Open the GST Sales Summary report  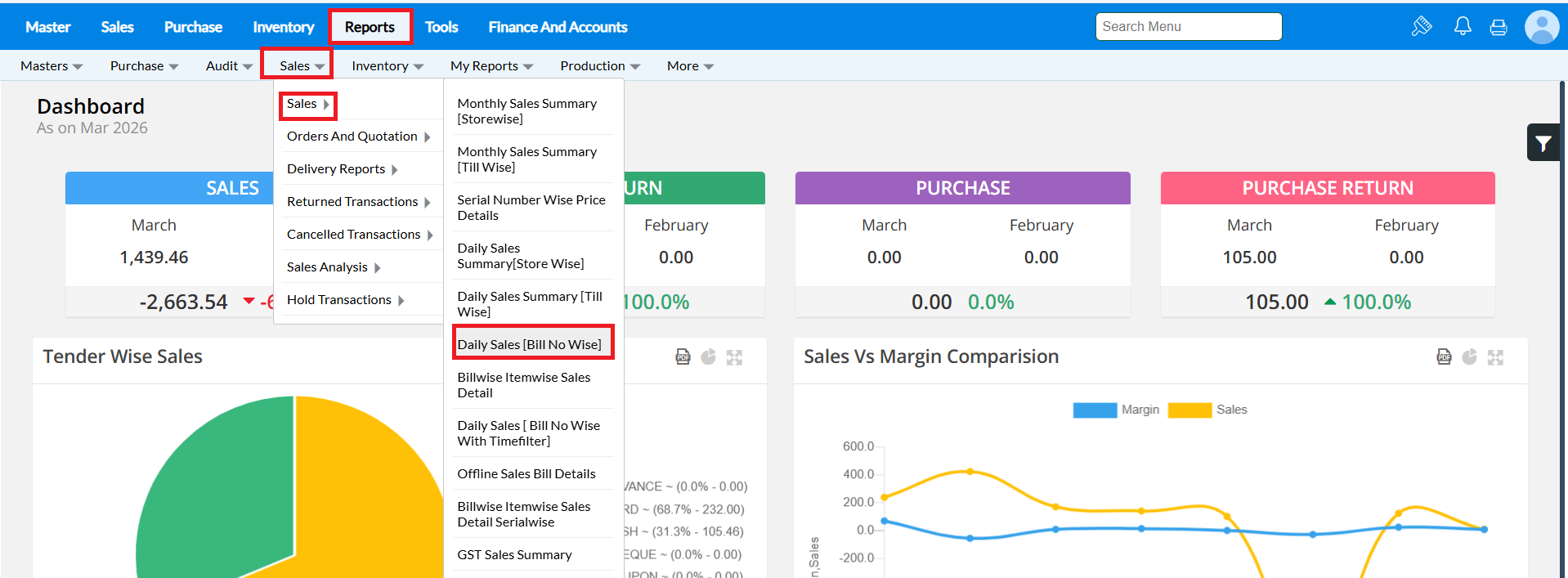[x=514, y=555]
